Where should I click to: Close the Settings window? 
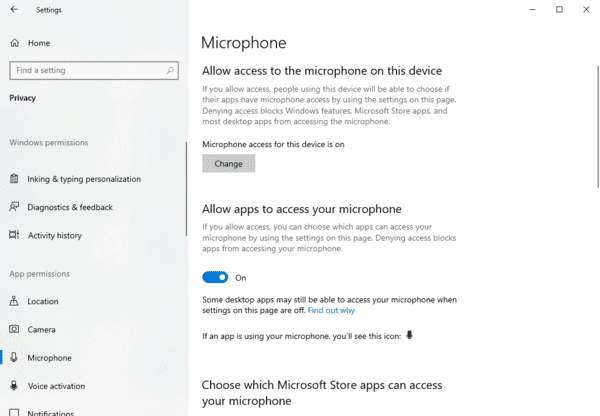pos(586,9)
